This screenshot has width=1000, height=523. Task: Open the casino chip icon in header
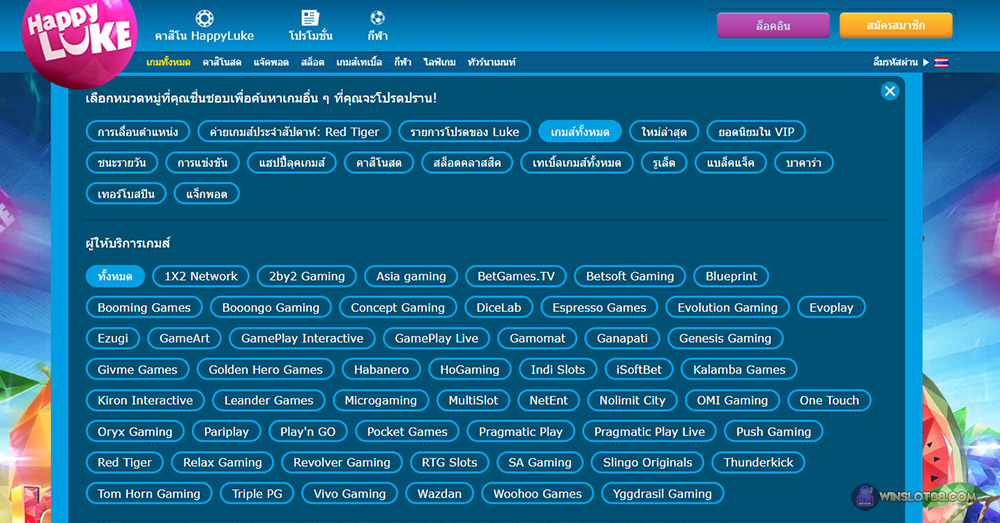click(204, 18)
